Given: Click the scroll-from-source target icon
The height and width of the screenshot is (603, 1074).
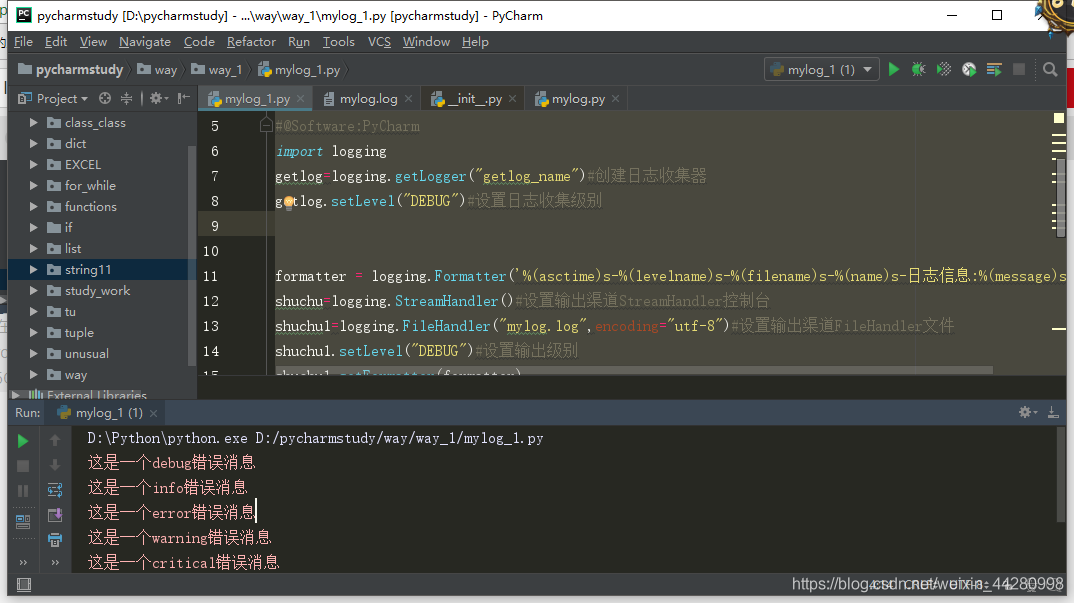Looking at the screenshot, I should (105, 99).
